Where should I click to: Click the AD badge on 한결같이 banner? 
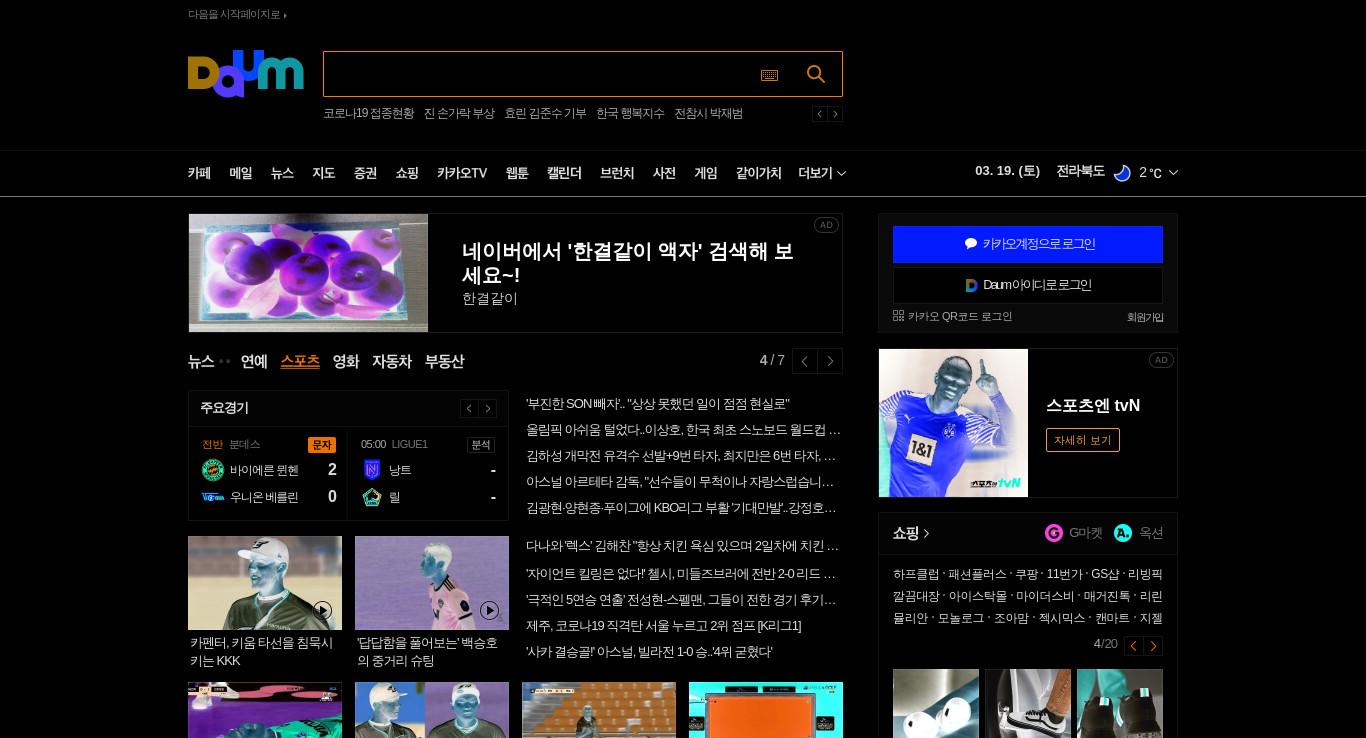click(826, 225)
